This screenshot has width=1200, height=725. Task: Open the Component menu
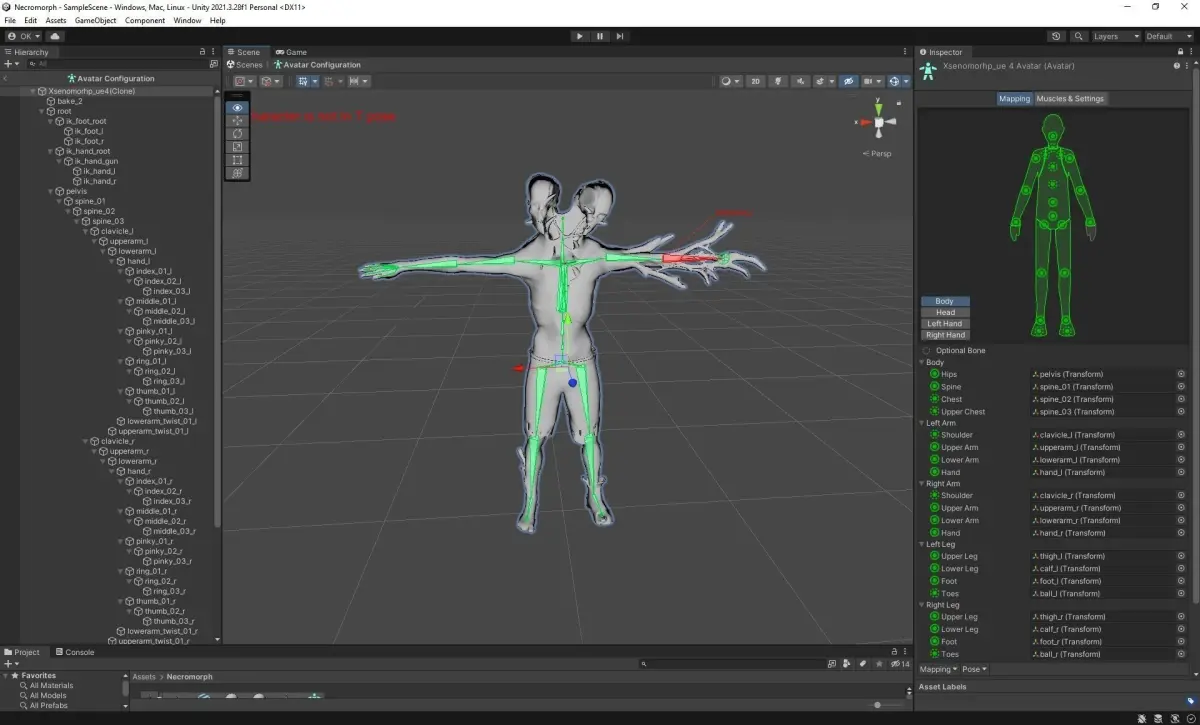coord(145,20)
